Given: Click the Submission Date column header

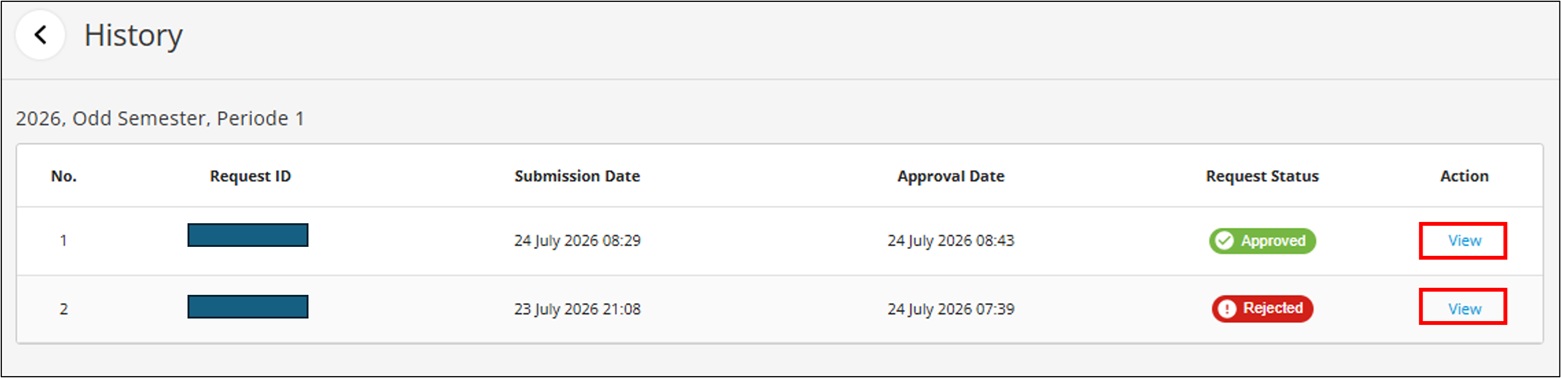Looking at the screenshot, I should (577, 176).
